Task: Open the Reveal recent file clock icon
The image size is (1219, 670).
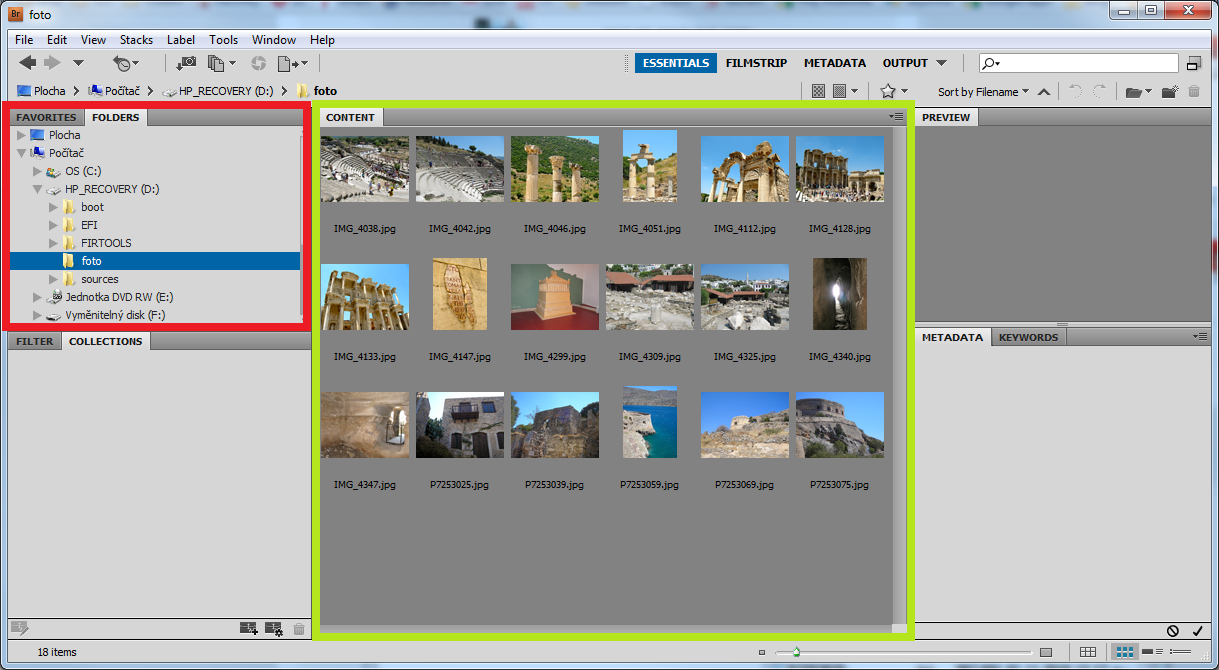Action: point(122,63)
